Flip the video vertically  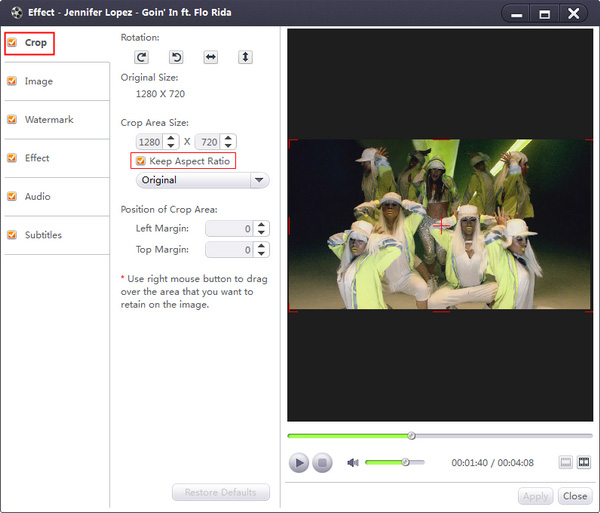[245, 57]
